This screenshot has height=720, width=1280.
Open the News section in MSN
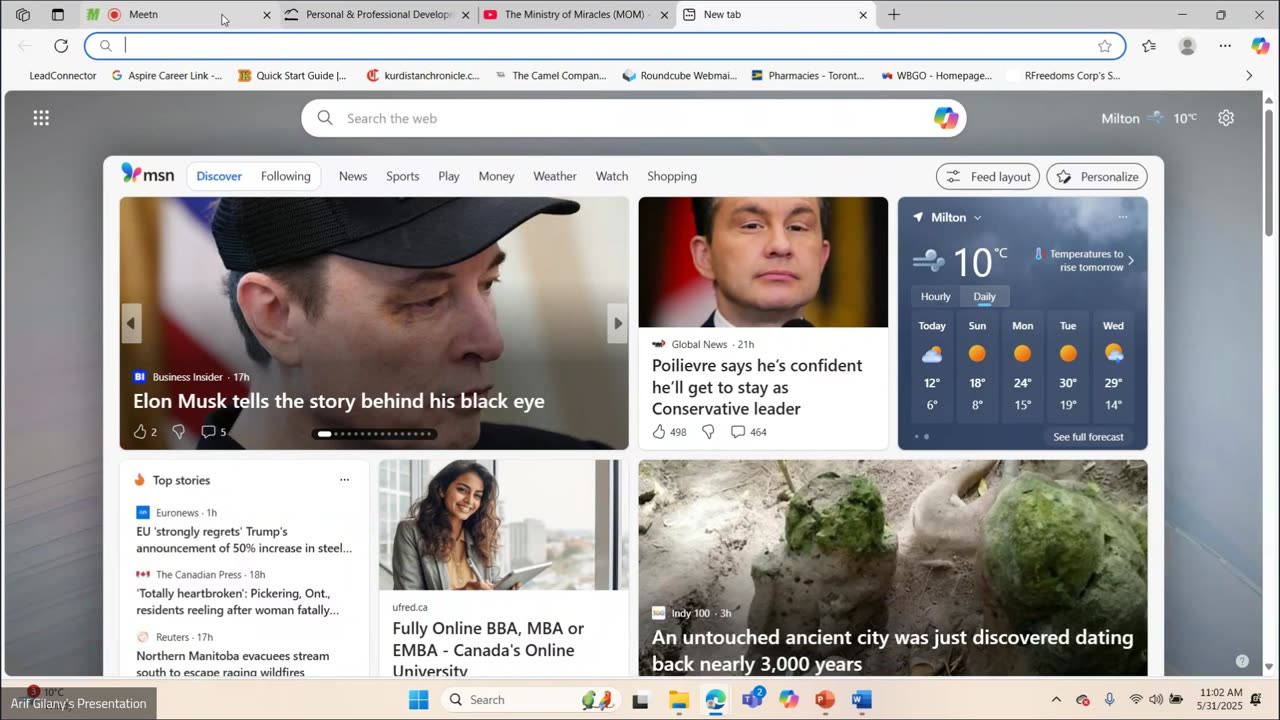point(353,176)
